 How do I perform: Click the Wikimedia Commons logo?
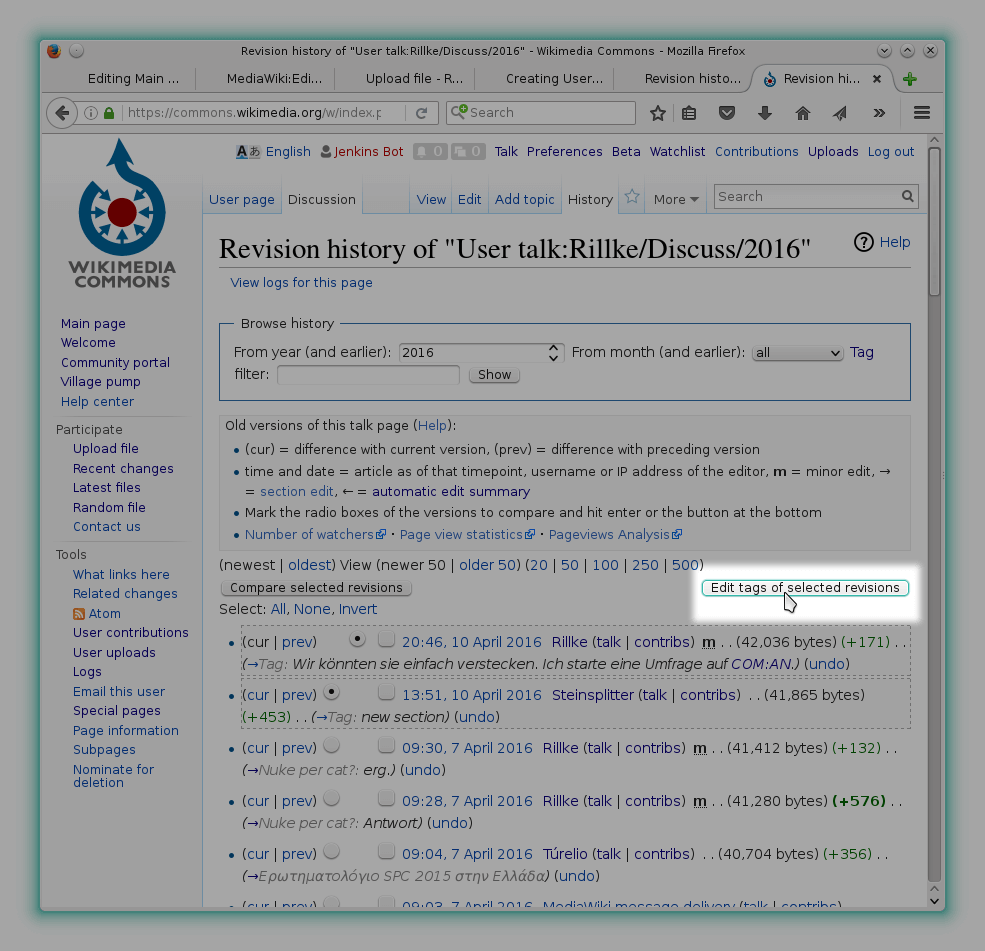(x=120, y=213)
